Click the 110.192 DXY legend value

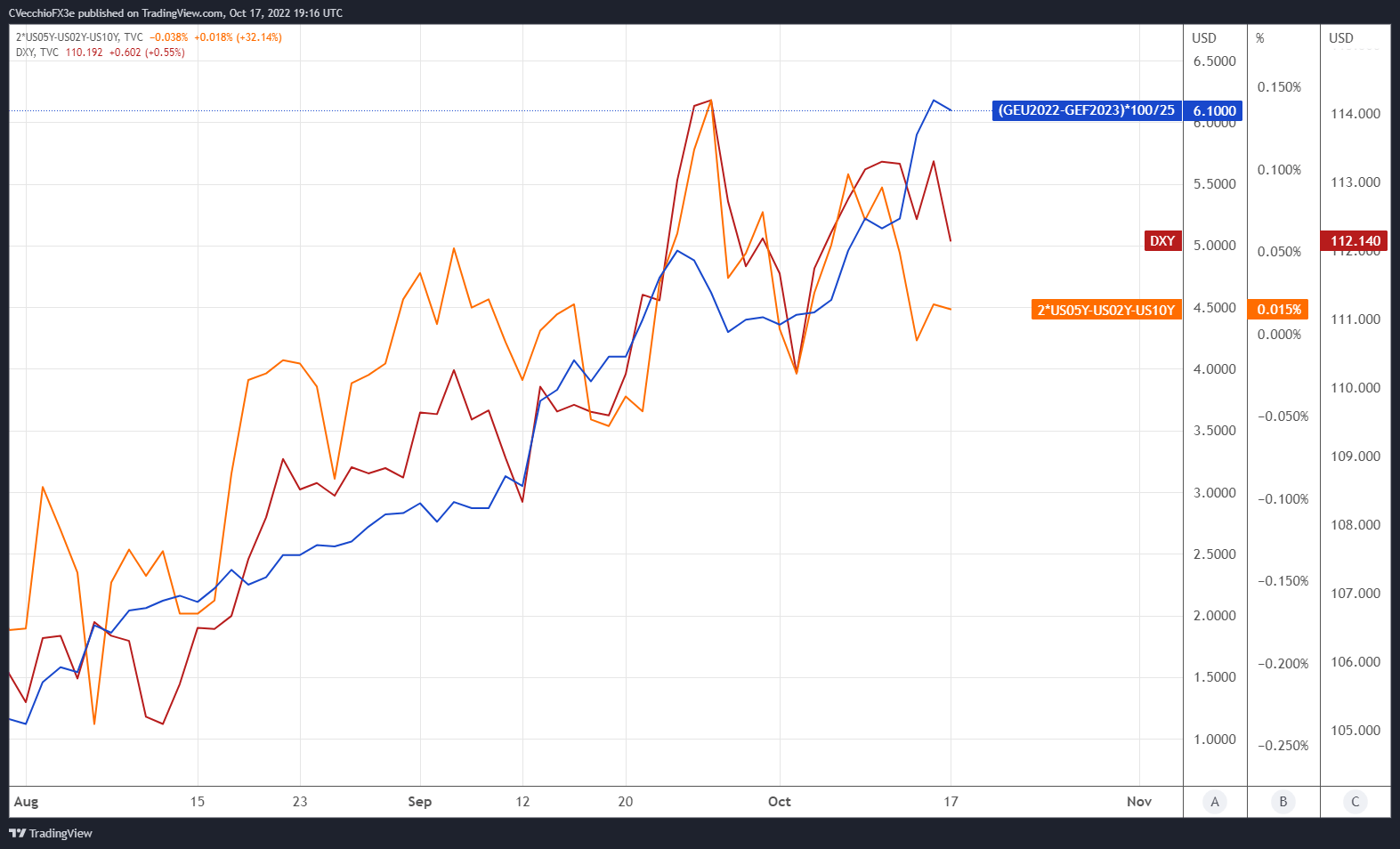(84, 53)
